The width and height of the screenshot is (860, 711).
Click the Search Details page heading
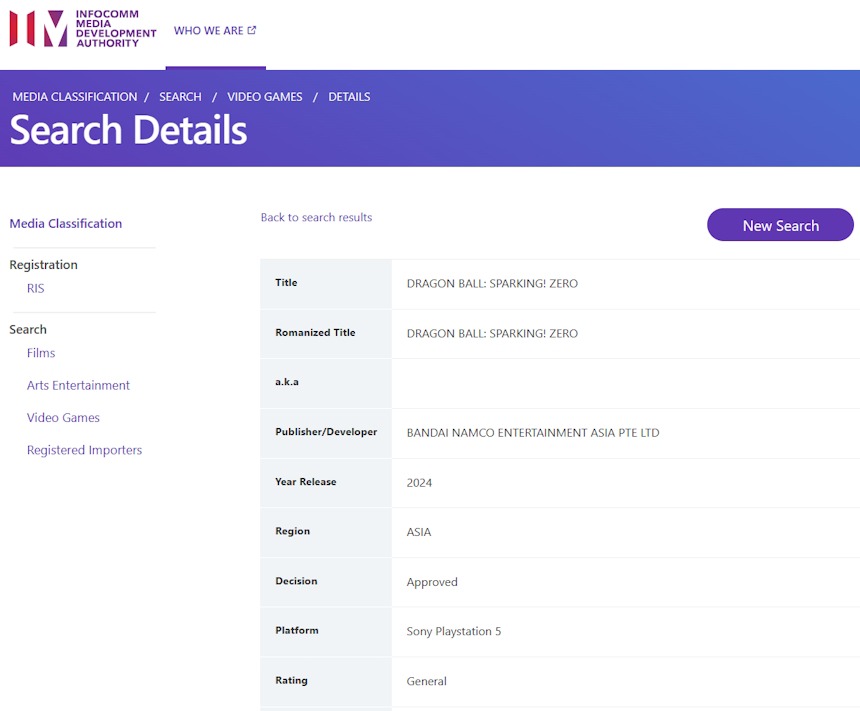click(x=128, y=131)
